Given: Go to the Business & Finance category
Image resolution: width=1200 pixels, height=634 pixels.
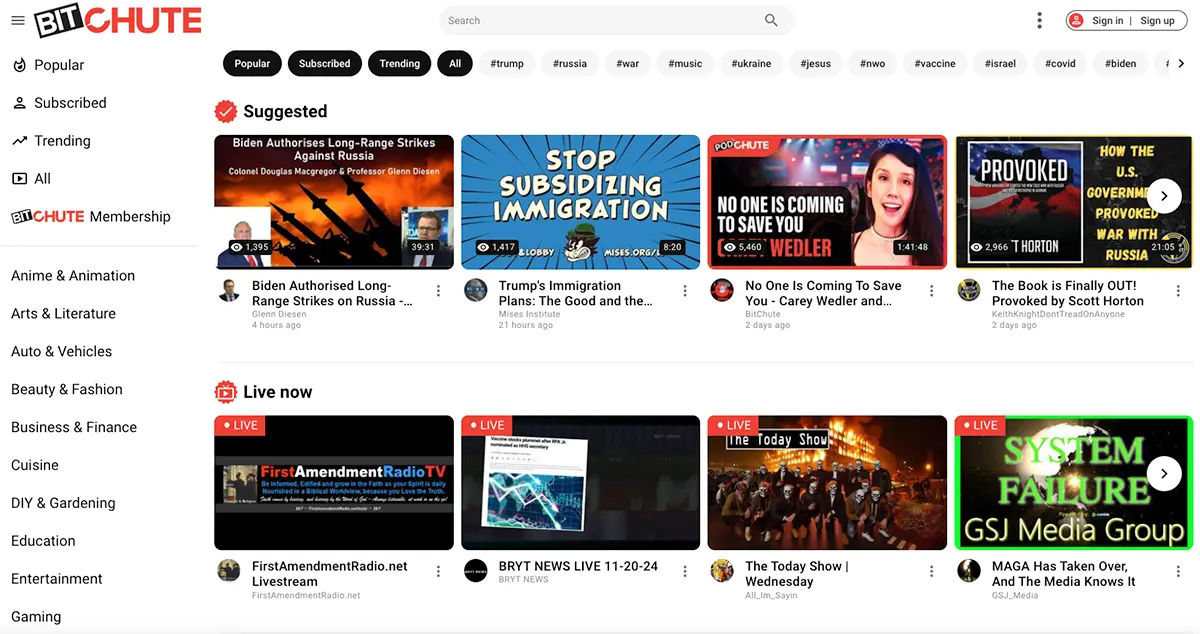Looking at the screenshot, I should tap(74, 427).
